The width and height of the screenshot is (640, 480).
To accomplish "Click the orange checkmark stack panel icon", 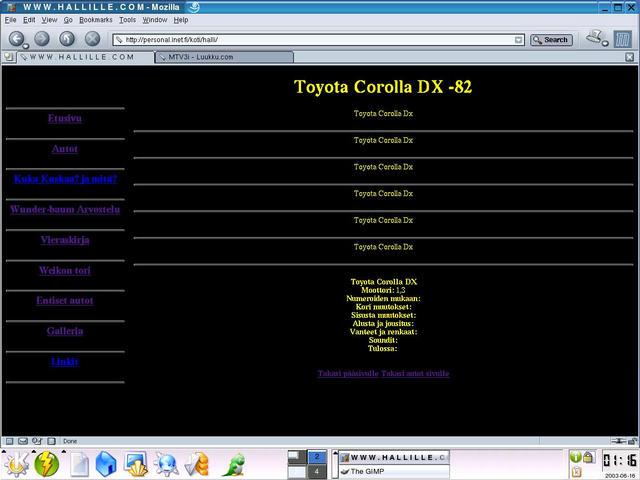I will pyautogui.click(x=197, y=465).
